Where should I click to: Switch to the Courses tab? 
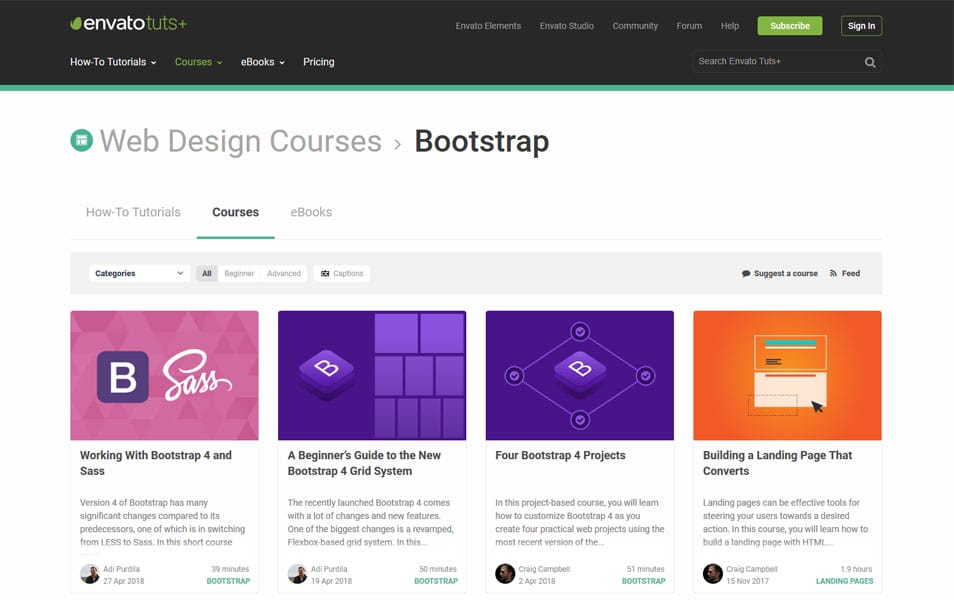coord(235,212)
